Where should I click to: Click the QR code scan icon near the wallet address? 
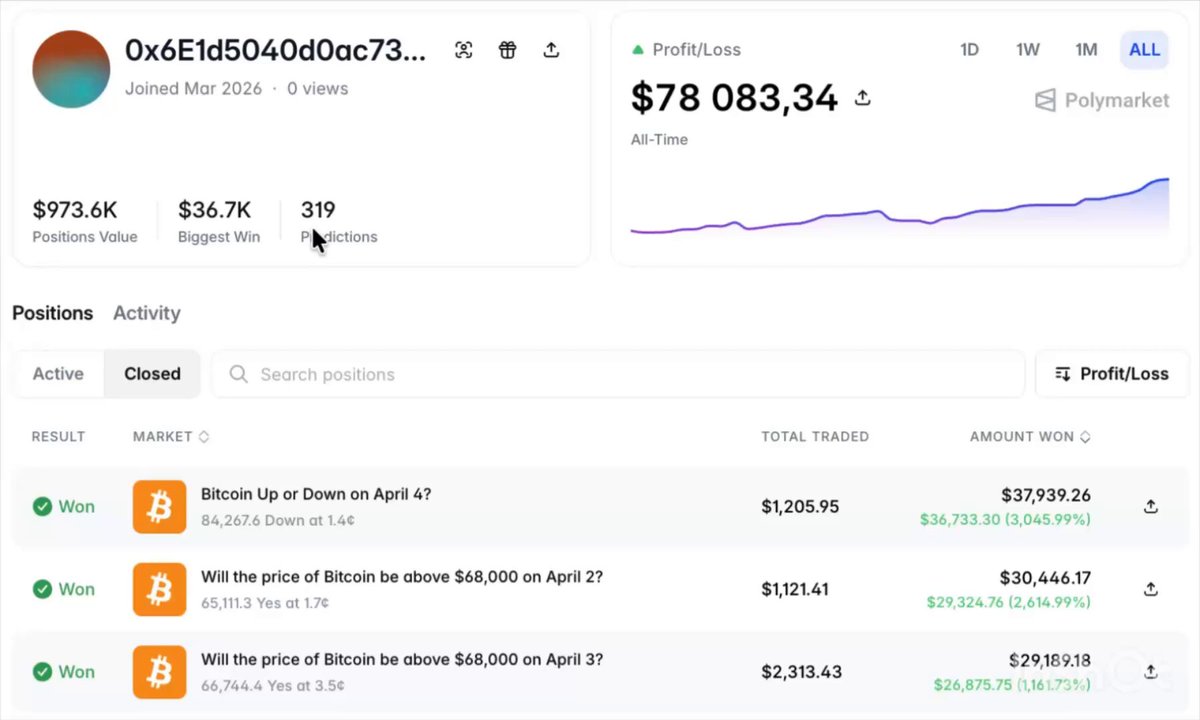click(463, 49)
